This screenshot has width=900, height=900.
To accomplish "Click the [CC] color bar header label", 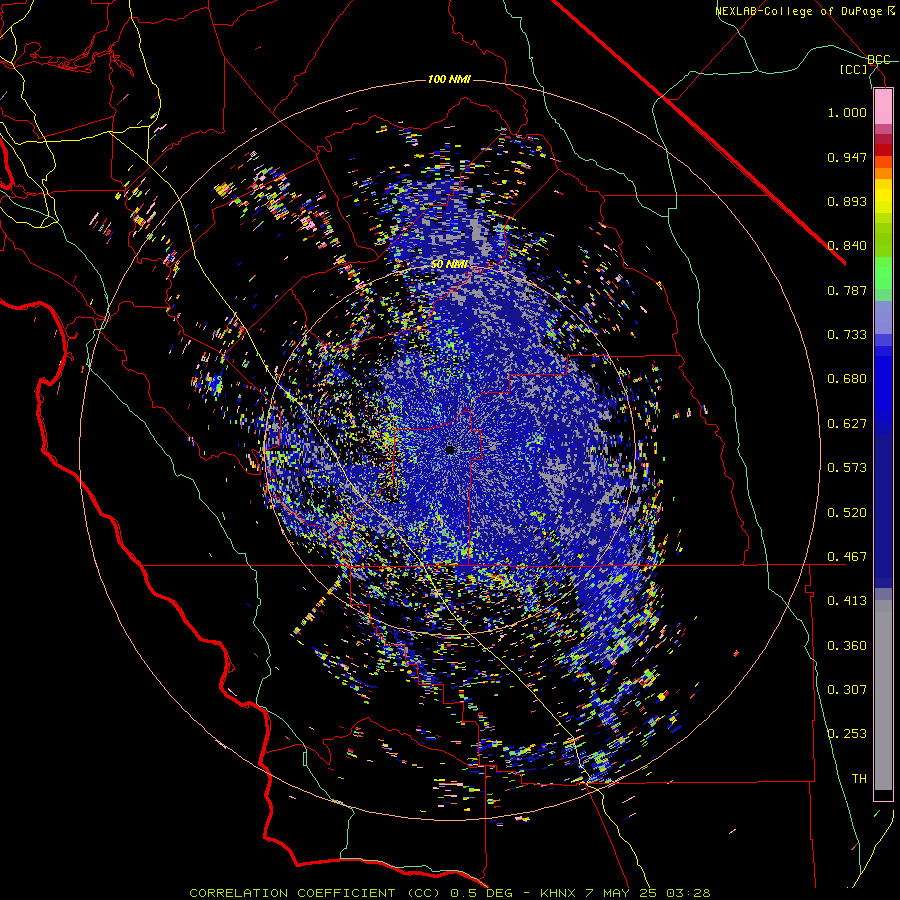I will coord(854,69).
